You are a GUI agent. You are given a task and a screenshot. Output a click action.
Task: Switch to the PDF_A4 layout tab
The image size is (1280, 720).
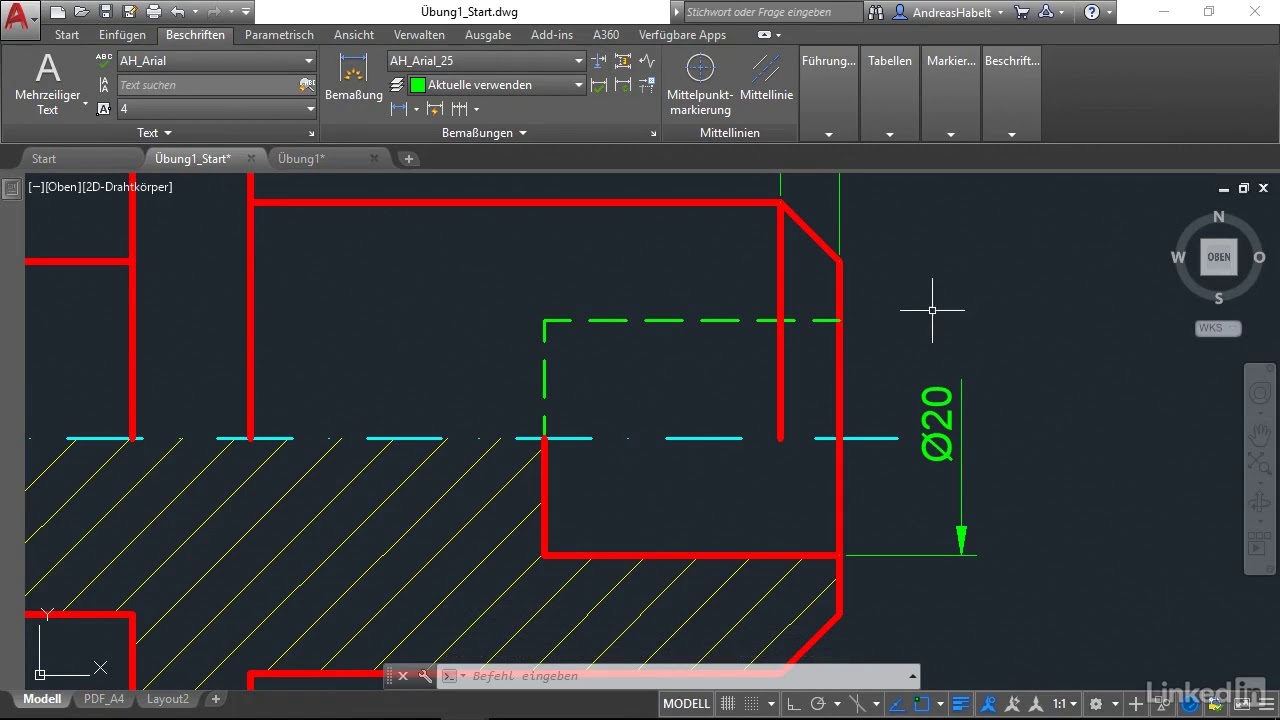pyautogui.click(x=104, y=699)
